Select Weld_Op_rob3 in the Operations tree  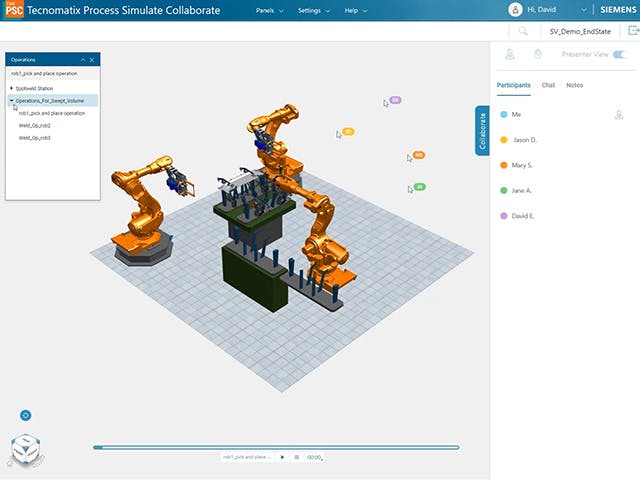[35, 138]
